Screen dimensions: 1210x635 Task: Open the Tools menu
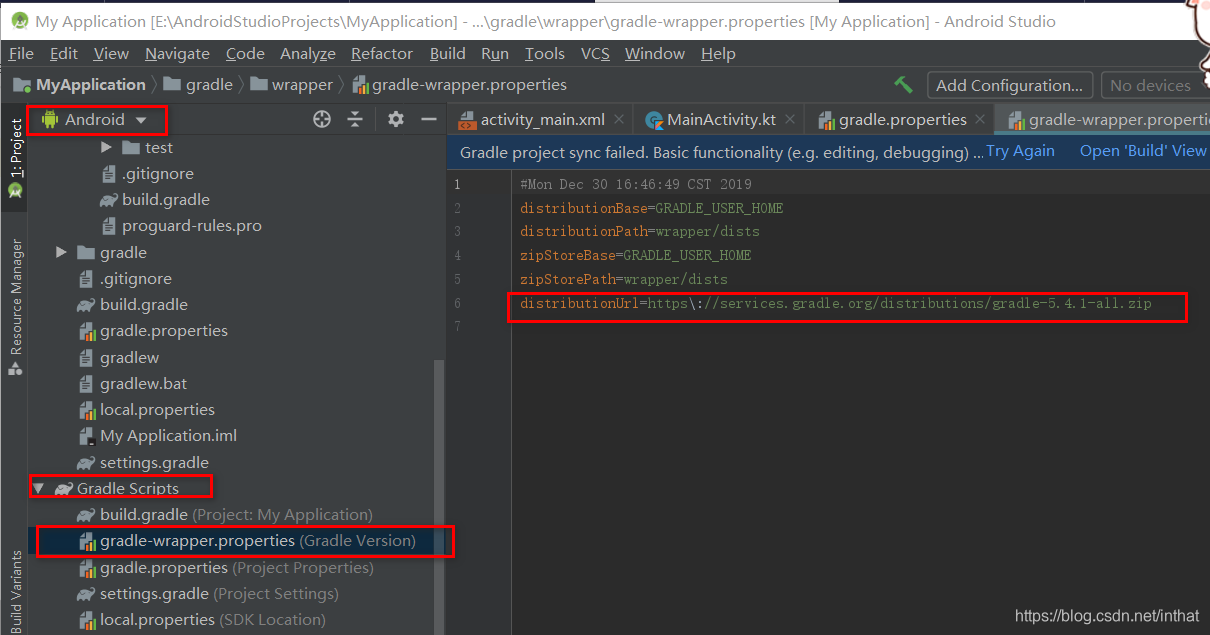pos(545,53)
